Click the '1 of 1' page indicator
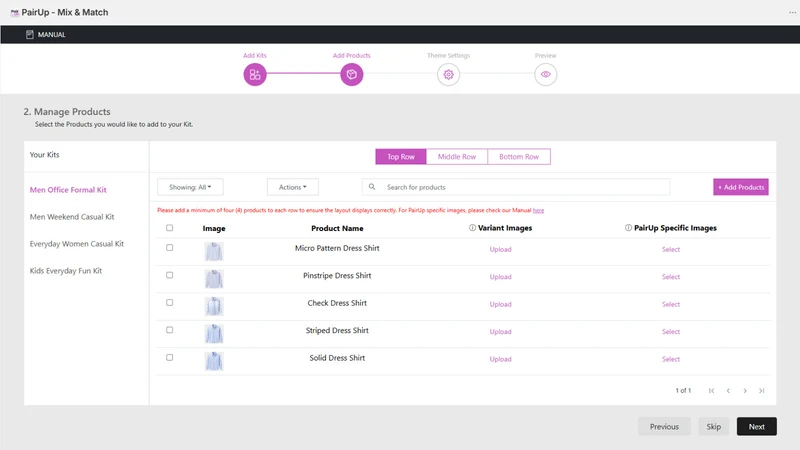Viewport: 800px width, 450px height. pos(683,391)
